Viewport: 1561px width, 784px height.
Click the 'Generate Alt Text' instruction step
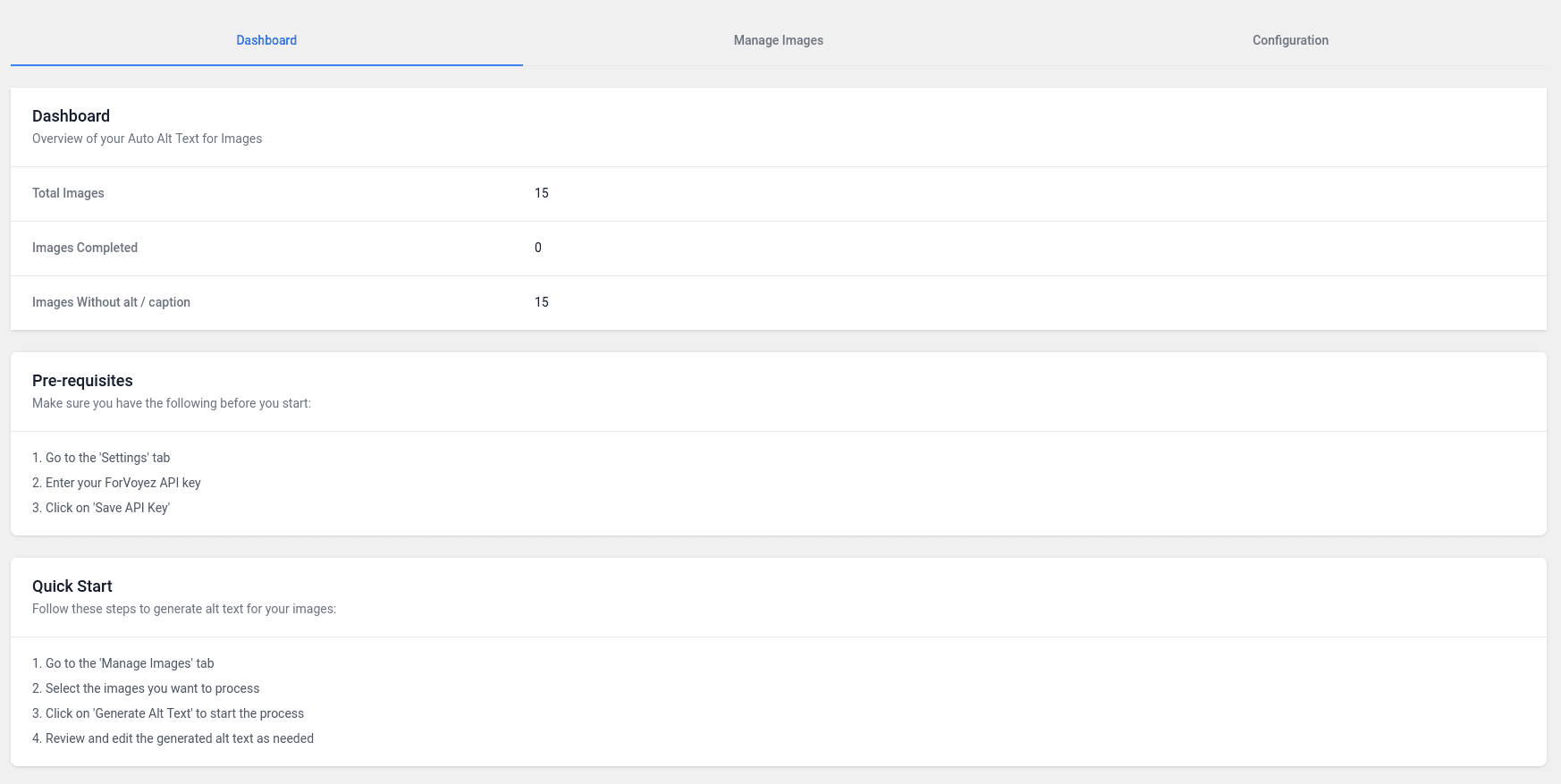168,713
